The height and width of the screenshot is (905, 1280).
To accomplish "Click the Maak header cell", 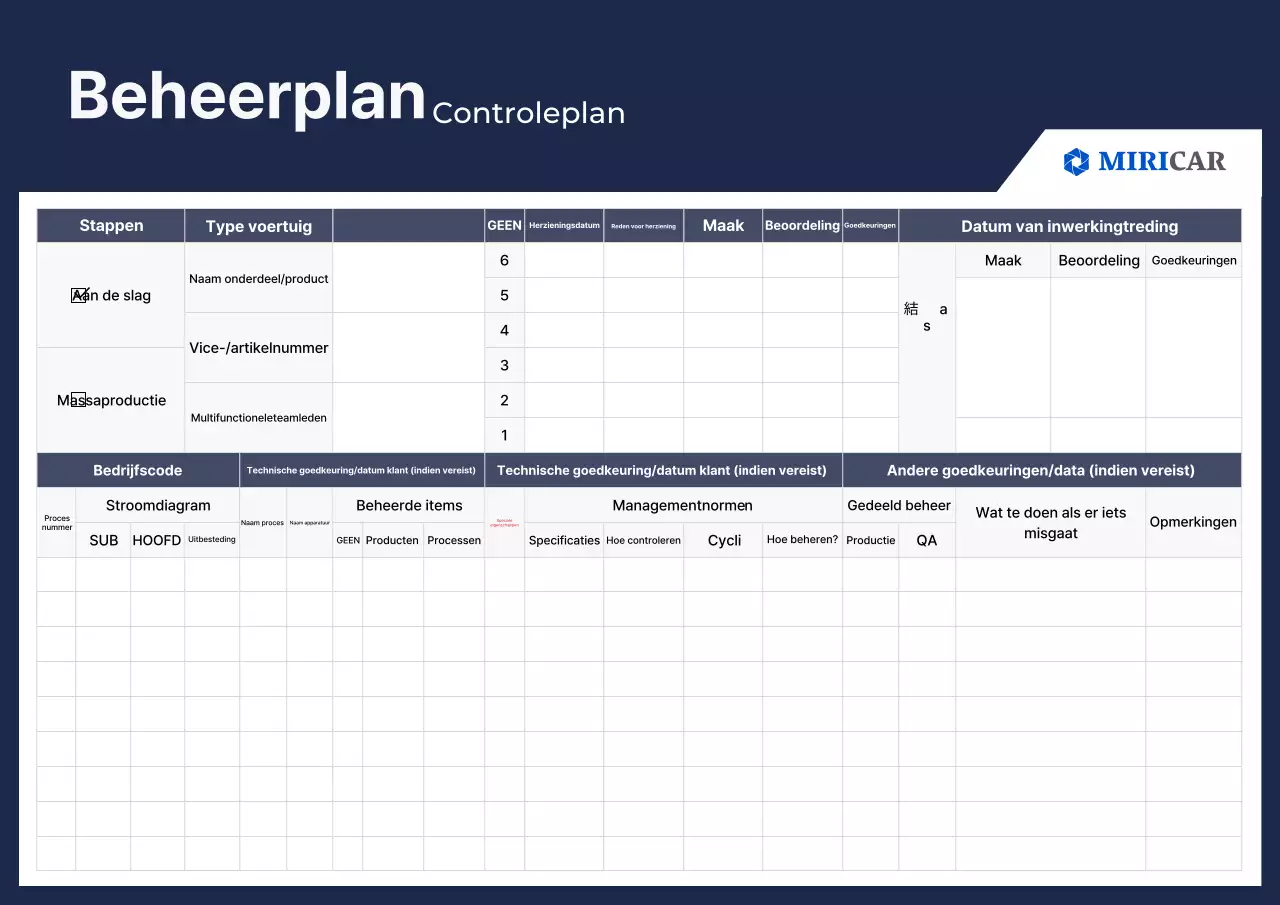I will (722, 225).
